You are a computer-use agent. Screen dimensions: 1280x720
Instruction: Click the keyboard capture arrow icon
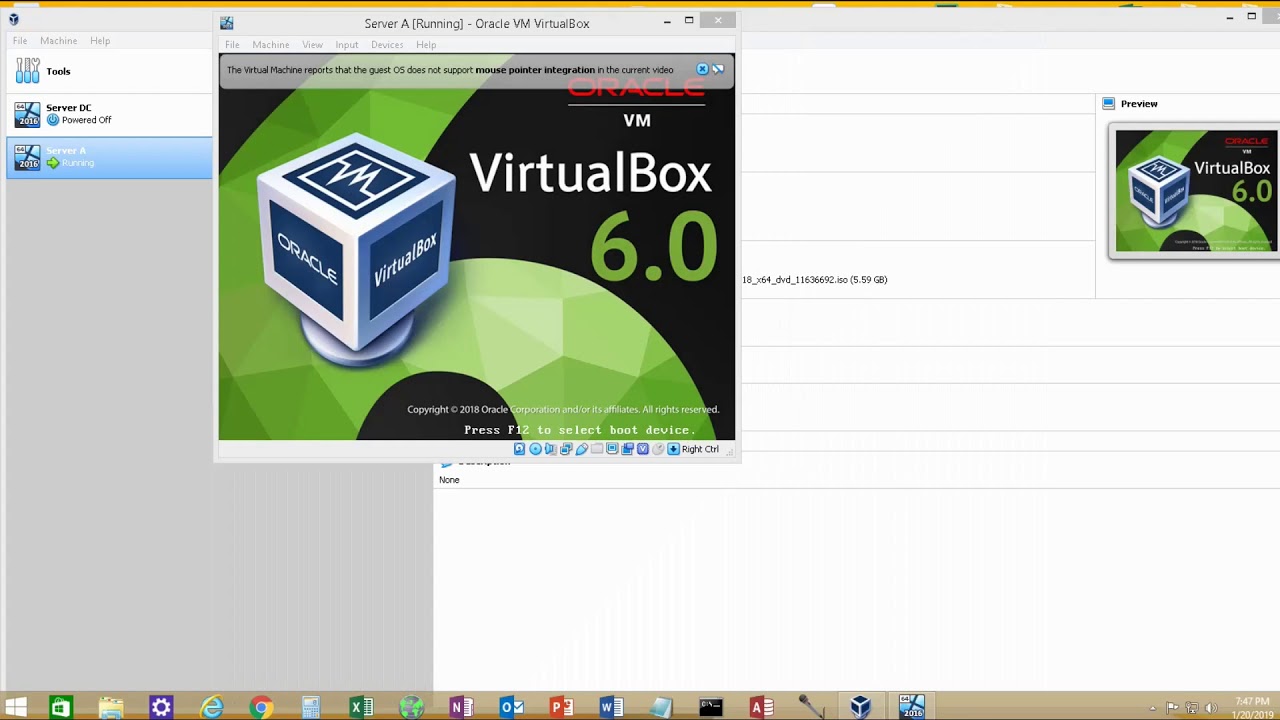673,449
